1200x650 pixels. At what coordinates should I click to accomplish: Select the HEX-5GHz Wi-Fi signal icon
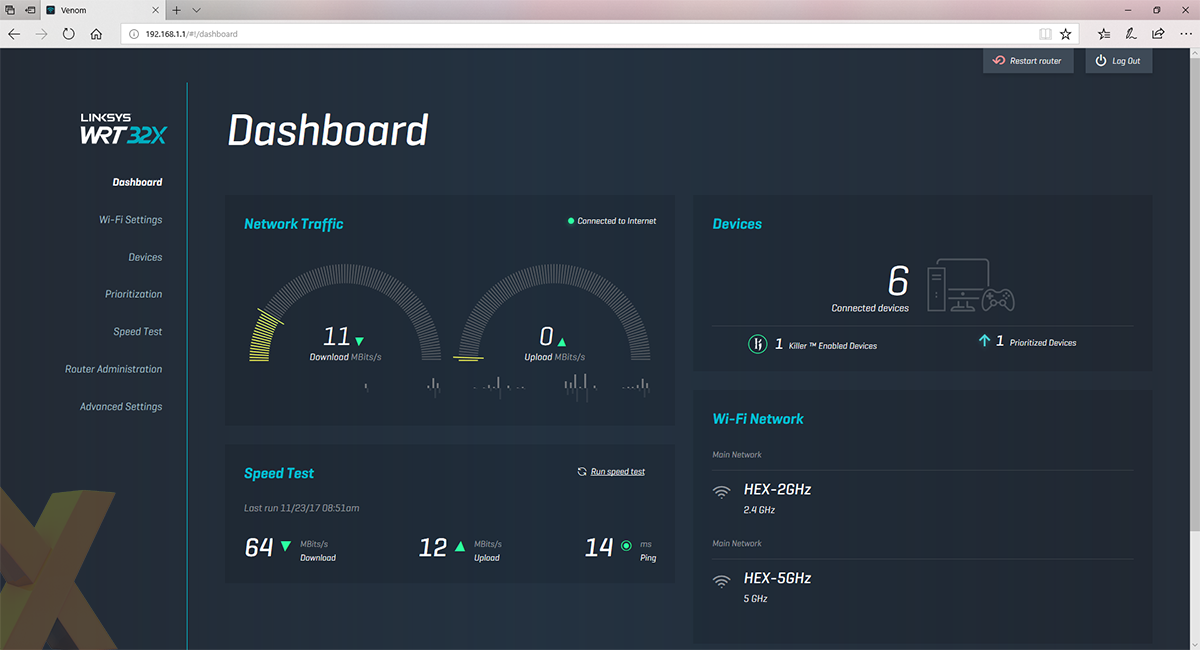pyautogui.click(x=723, y=579)
